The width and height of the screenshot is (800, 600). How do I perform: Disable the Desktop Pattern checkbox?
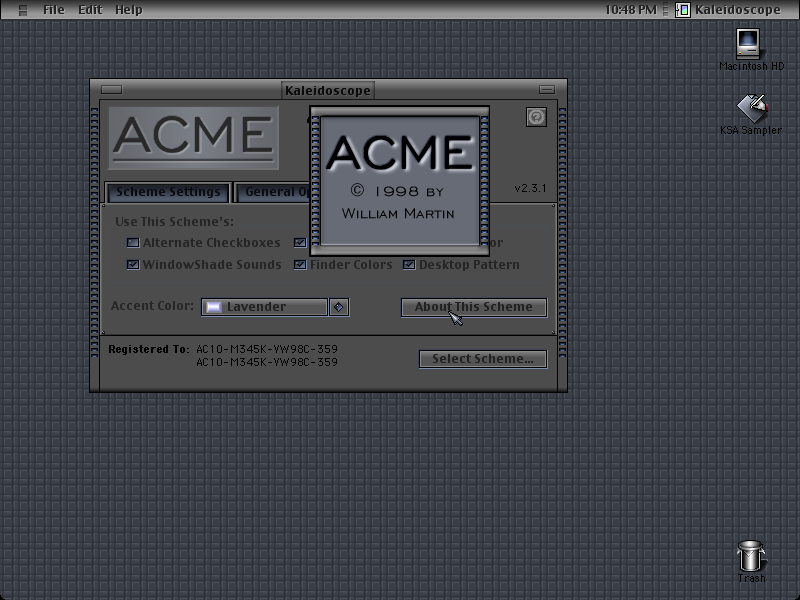(x=409, y=264)
